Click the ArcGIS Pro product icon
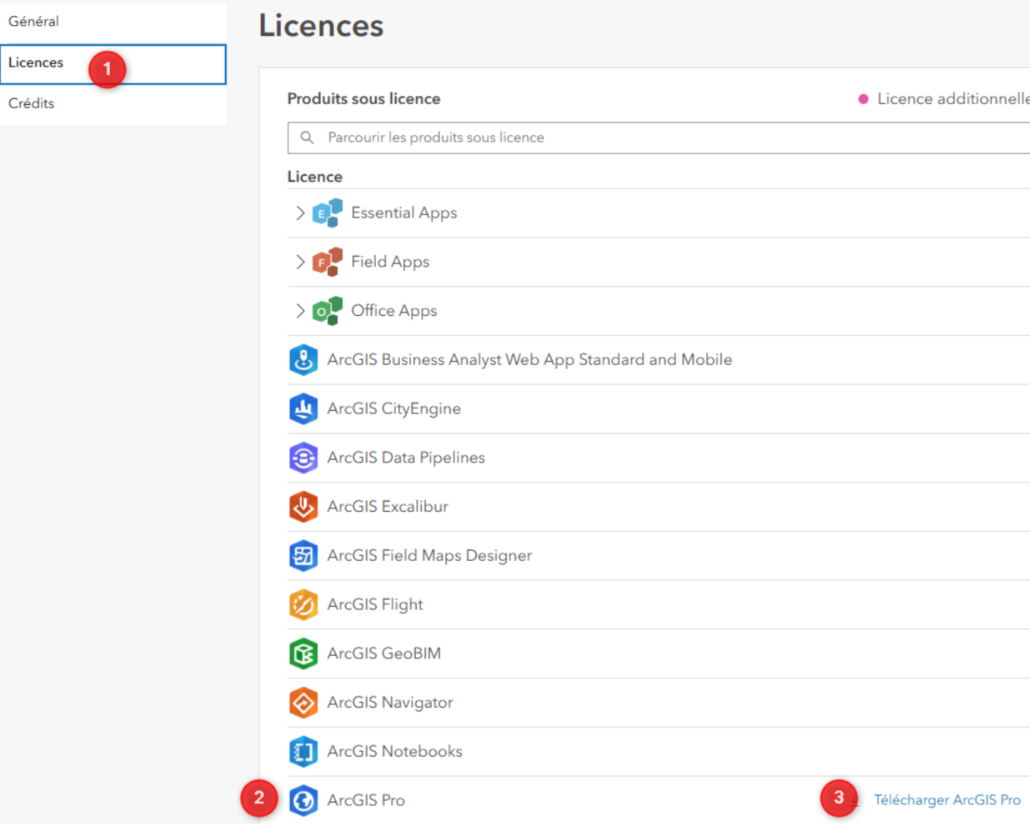The height and width of the screenshot is (824, 1030). (x=303, y=801)
